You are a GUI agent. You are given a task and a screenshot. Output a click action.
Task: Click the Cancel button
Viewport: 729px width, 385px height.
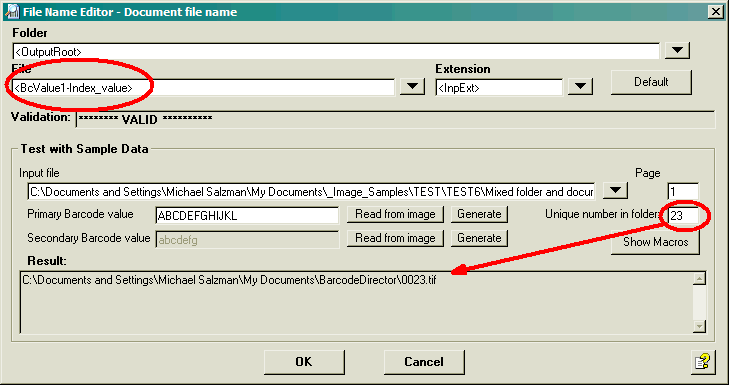tap(424, 362)
